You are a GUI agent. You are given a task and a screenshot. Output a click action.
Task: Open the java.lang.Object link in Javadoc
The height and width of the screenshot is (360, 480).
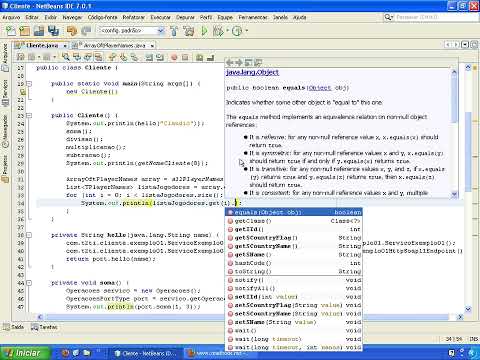[x=252, y=72]
